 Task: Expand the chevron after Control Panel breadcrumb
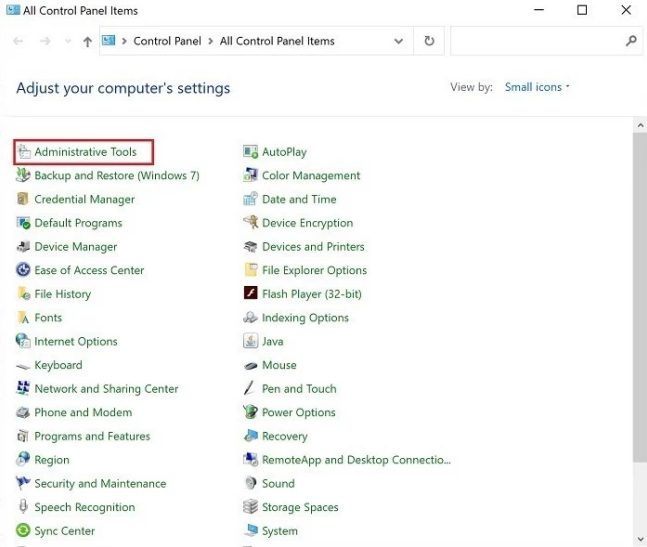tap(210, 41)
